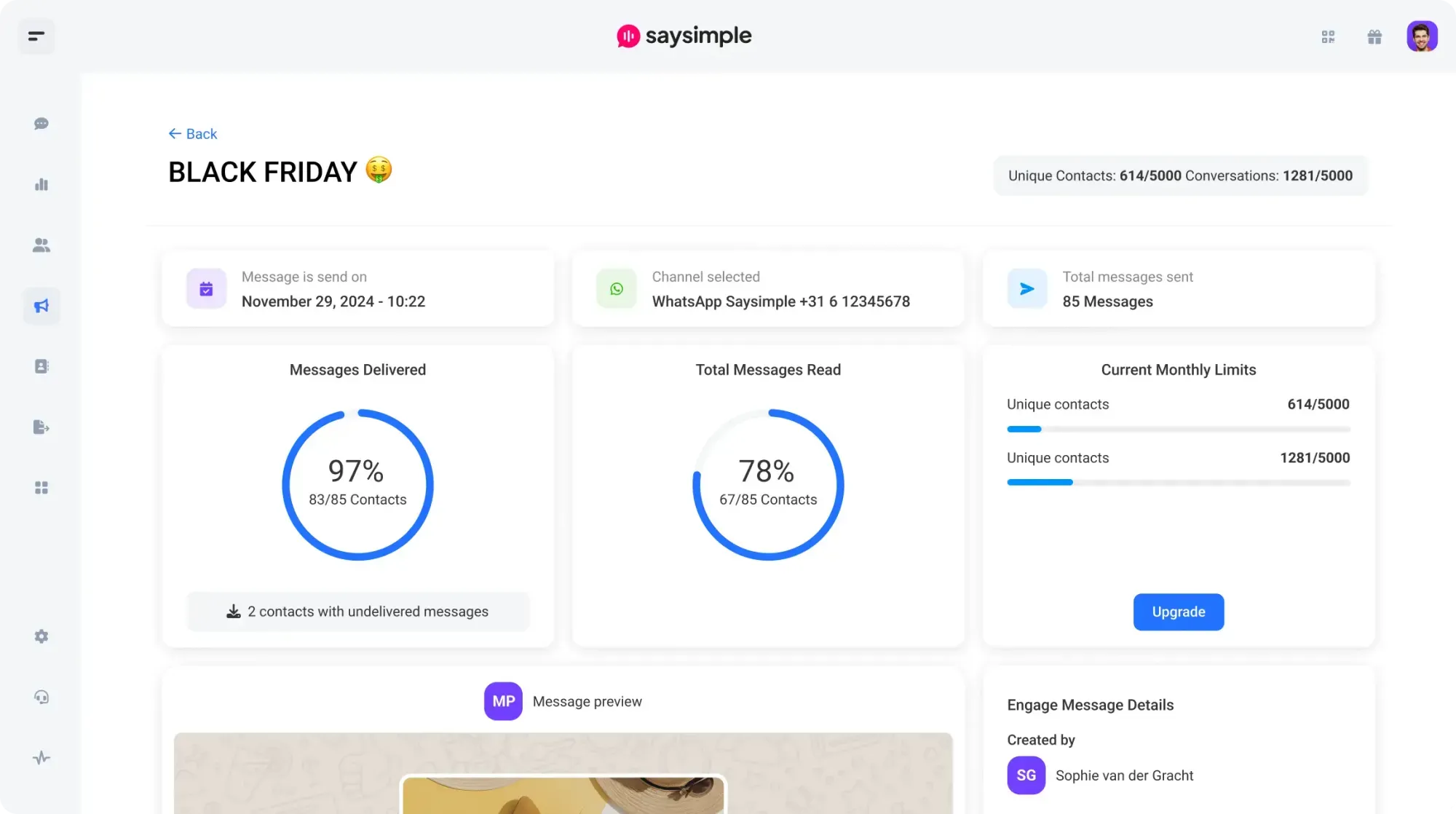Click the Back link
Screen dimensions: 1456x814
point(192,133)
